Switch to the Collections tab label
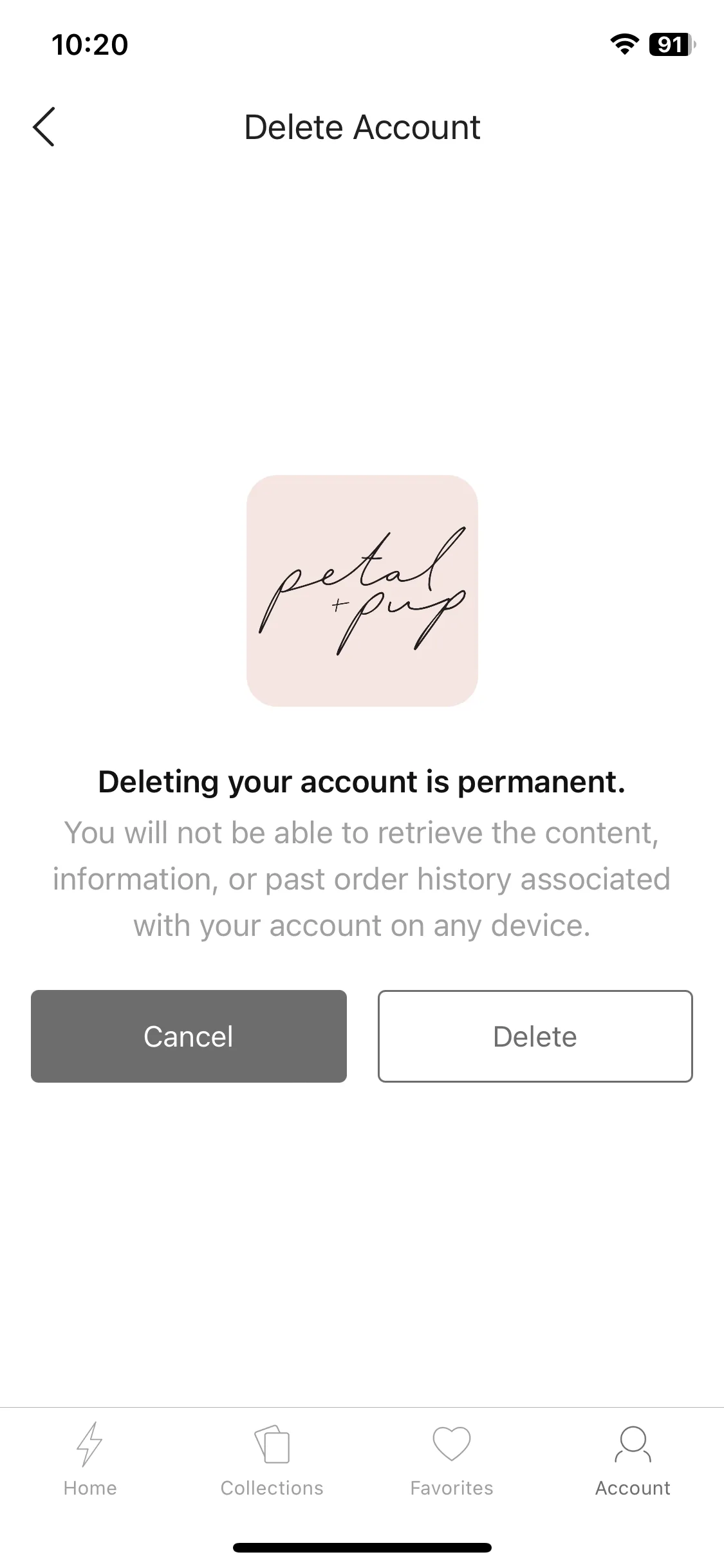Viewport: 724px width, 1568px height. click(x=272, y=1488)
